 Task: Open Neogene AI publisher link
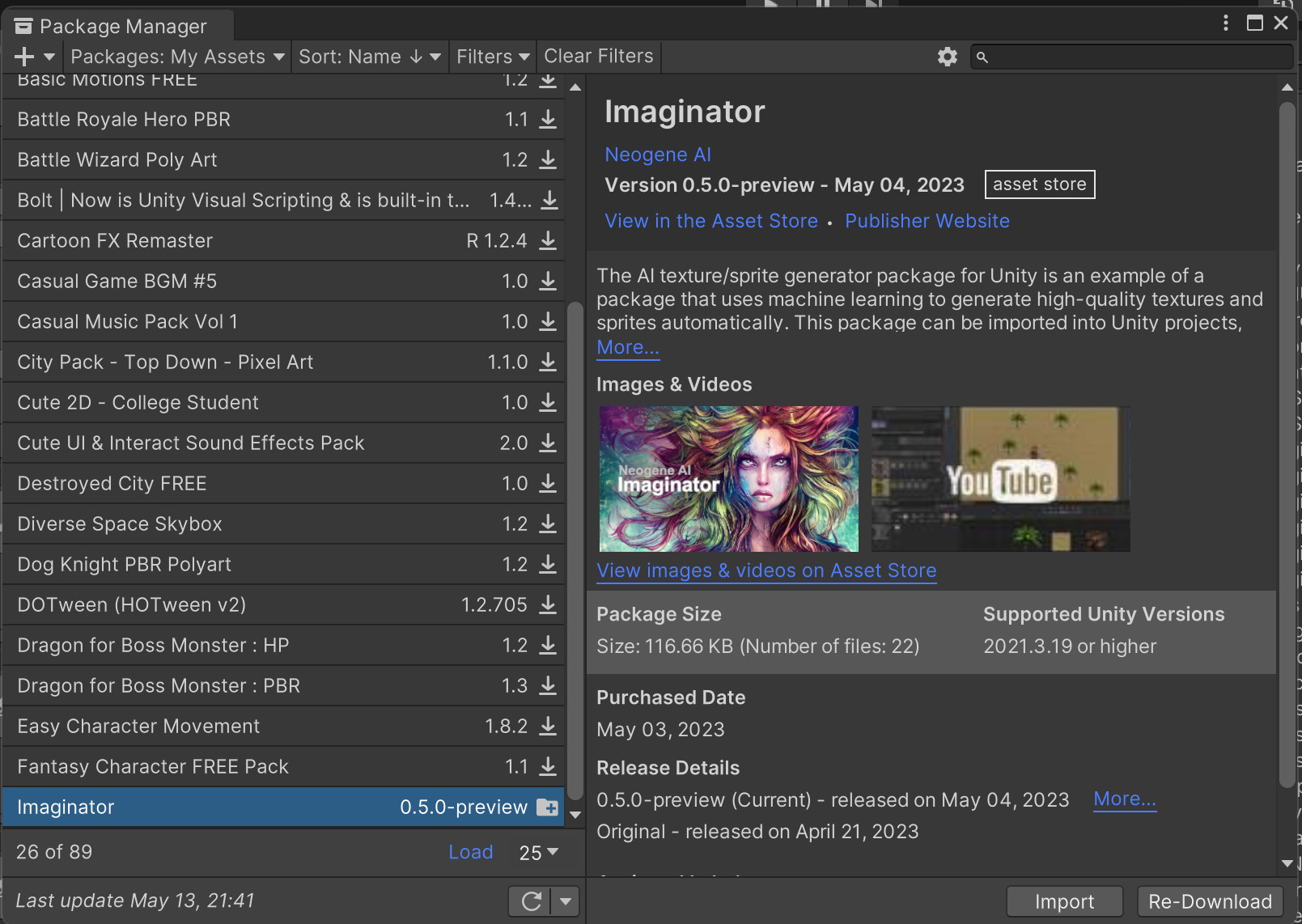tap(658, 155)
